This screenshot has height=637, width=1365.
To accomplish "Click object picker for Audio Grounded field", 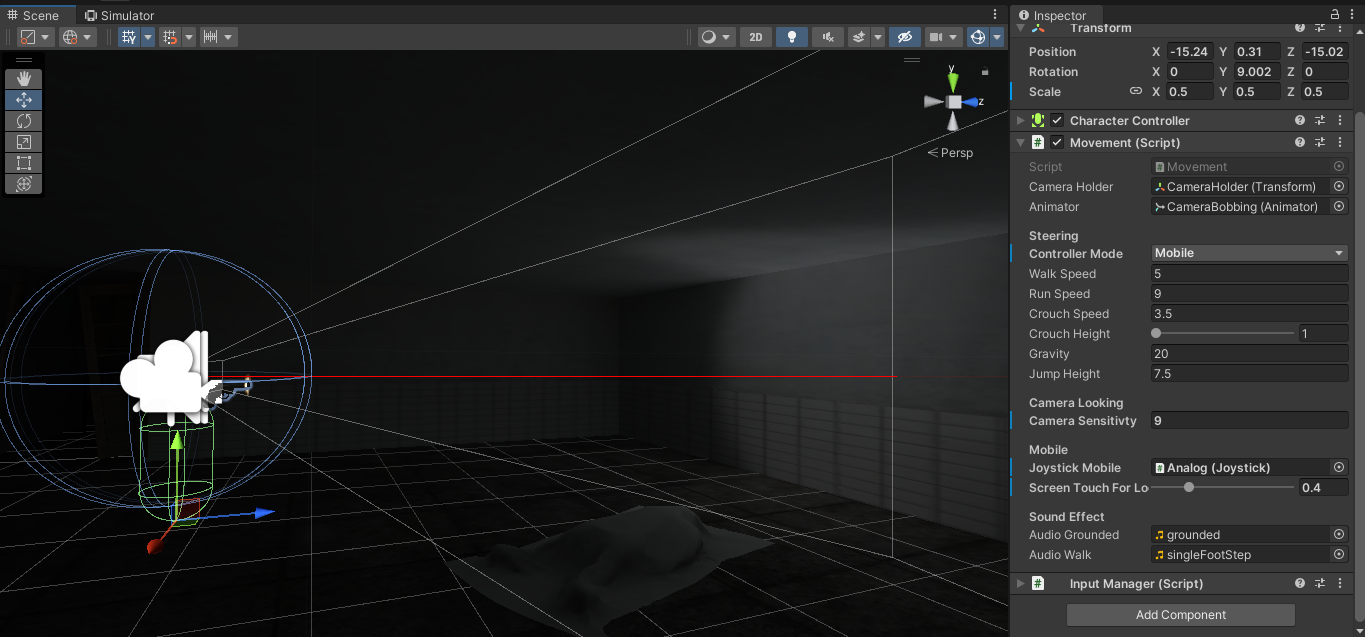I will pyautogui.click(x=1339, y=534).
